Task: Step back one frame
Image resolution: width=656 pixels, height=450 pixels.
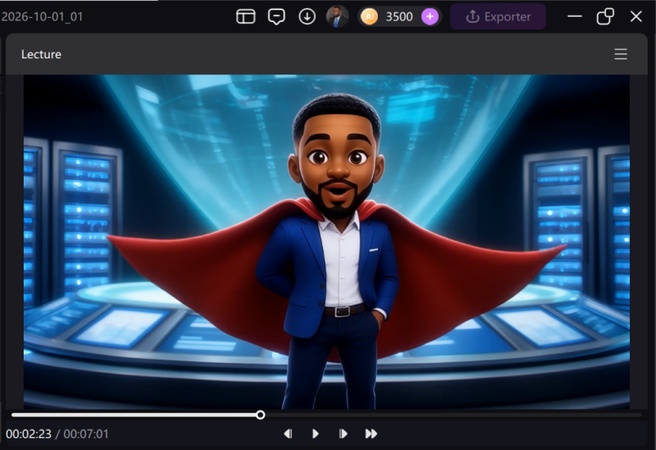Action: coord(288,434)
